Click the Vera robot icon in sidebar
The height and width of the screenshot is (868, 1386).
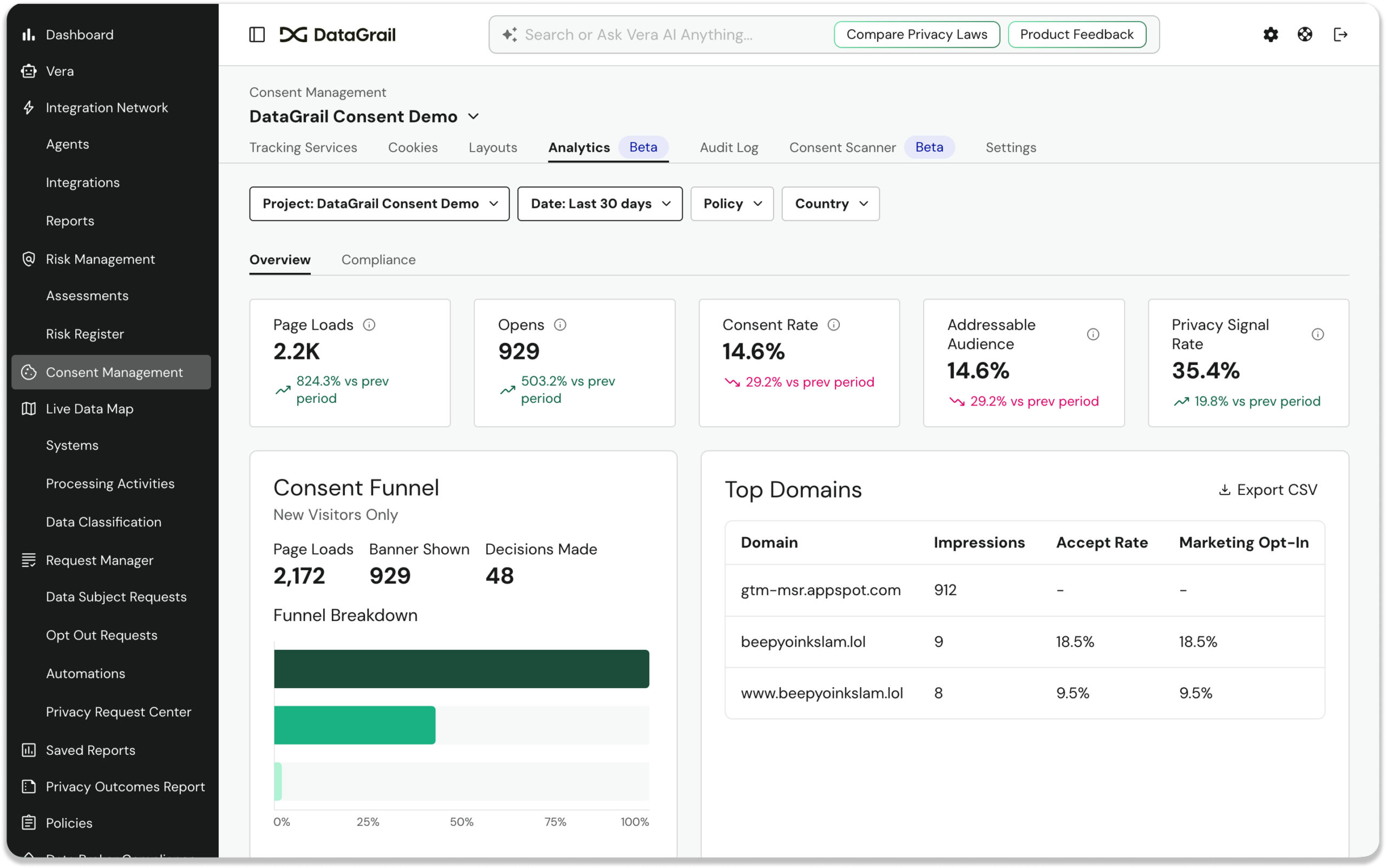(x=28, y=71)
